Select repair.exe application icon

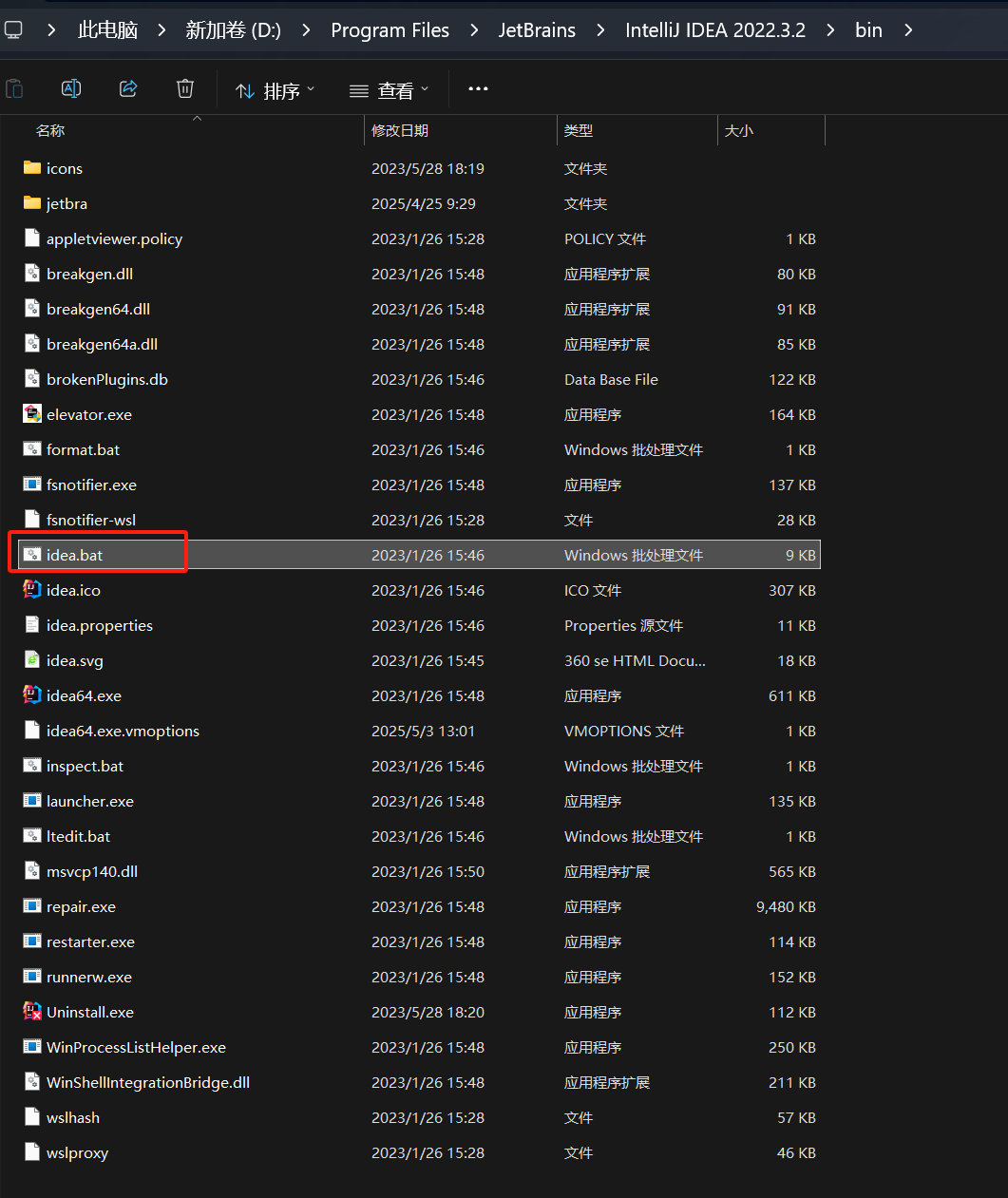32,906
